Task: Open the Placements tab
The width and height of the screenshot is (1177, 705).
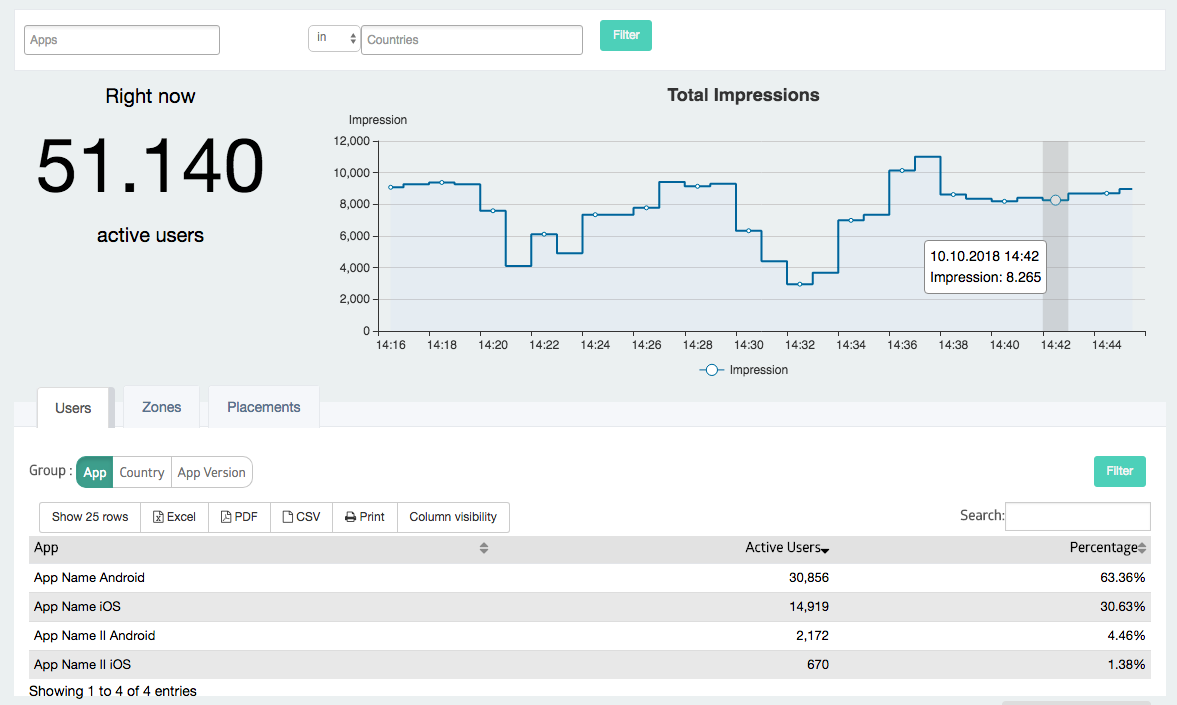Action: [x=263, y=407]
